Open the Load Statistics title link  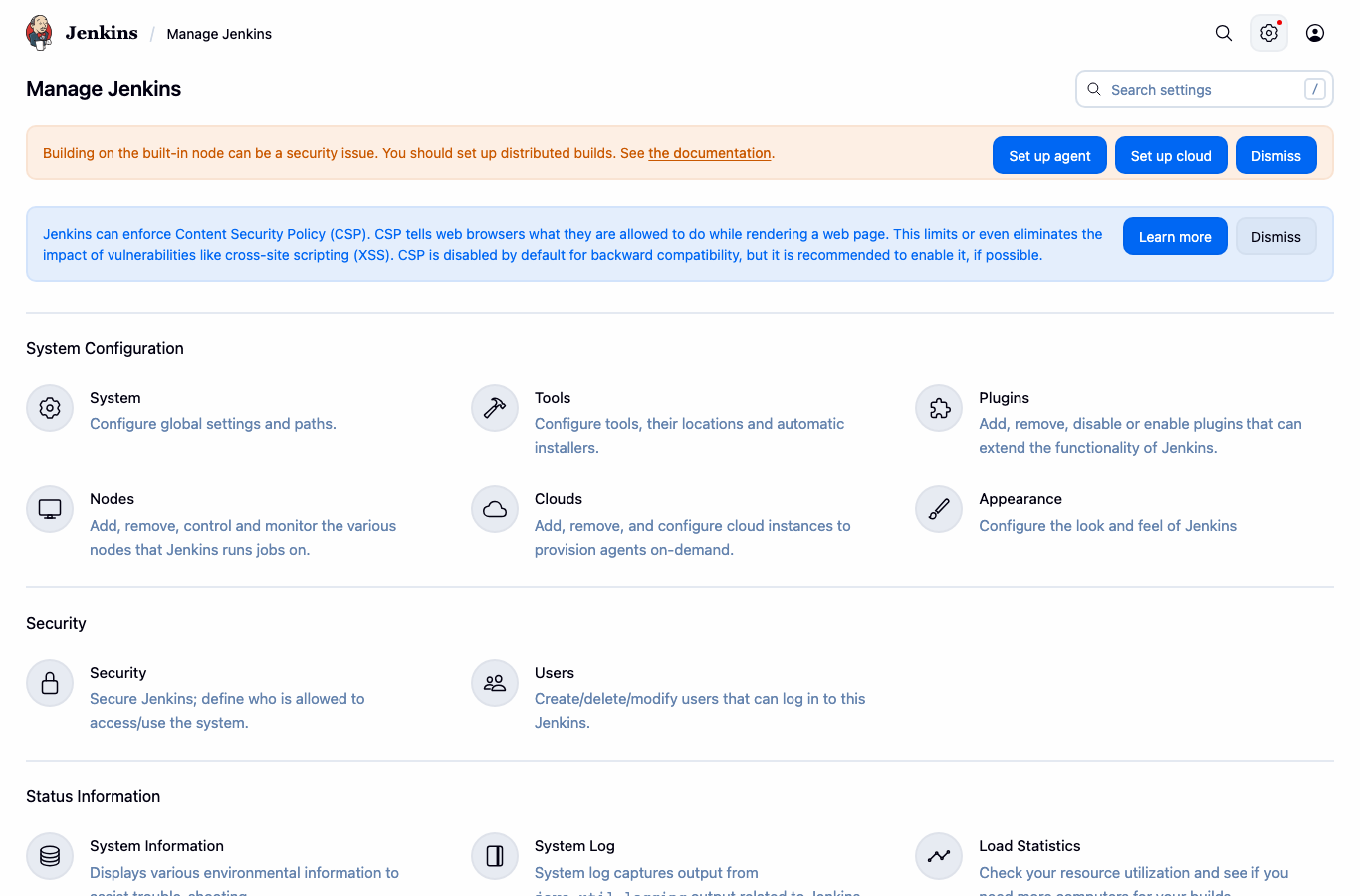pos(1029,846)
